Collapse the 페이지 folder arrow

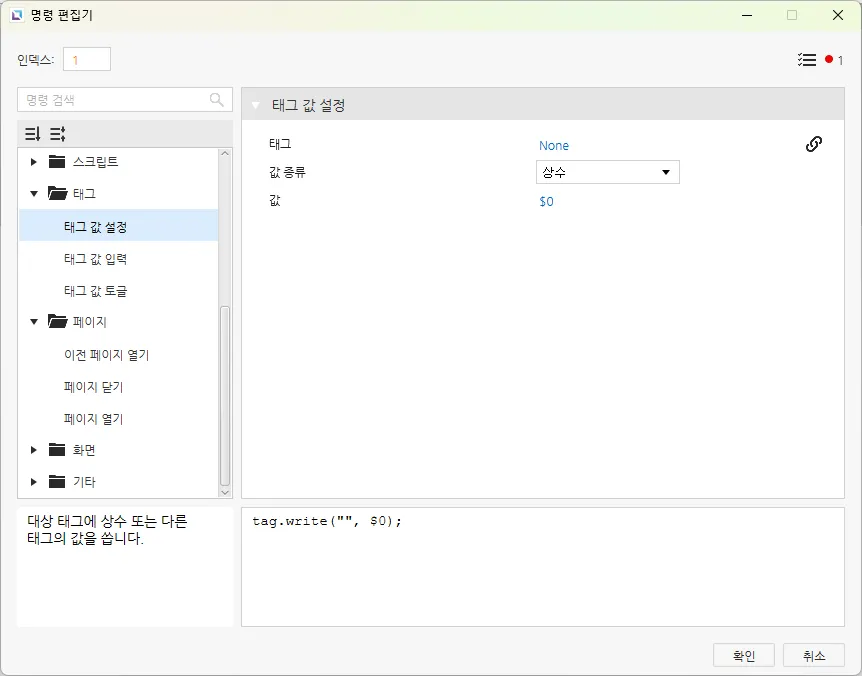pos(34,322)
